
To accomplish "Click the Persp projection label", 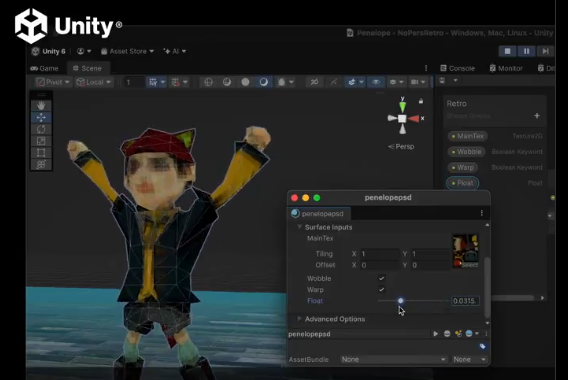I will pyautogui.click(x=401, y=146).
